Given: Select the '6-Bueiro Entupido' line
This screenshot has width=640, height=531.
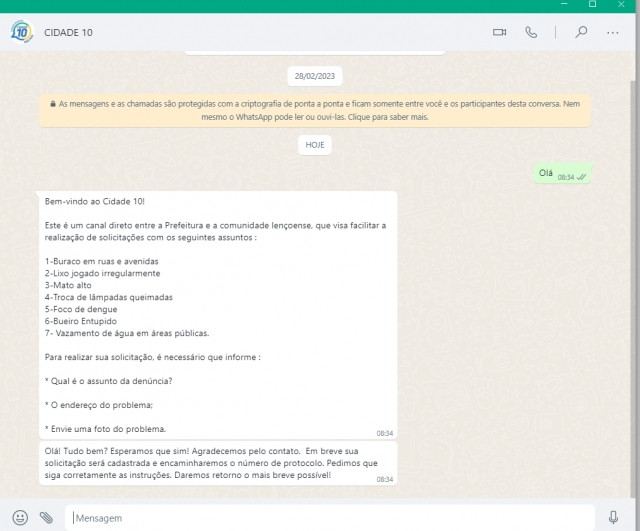Looking at the screenshot, I should point(81,321).
